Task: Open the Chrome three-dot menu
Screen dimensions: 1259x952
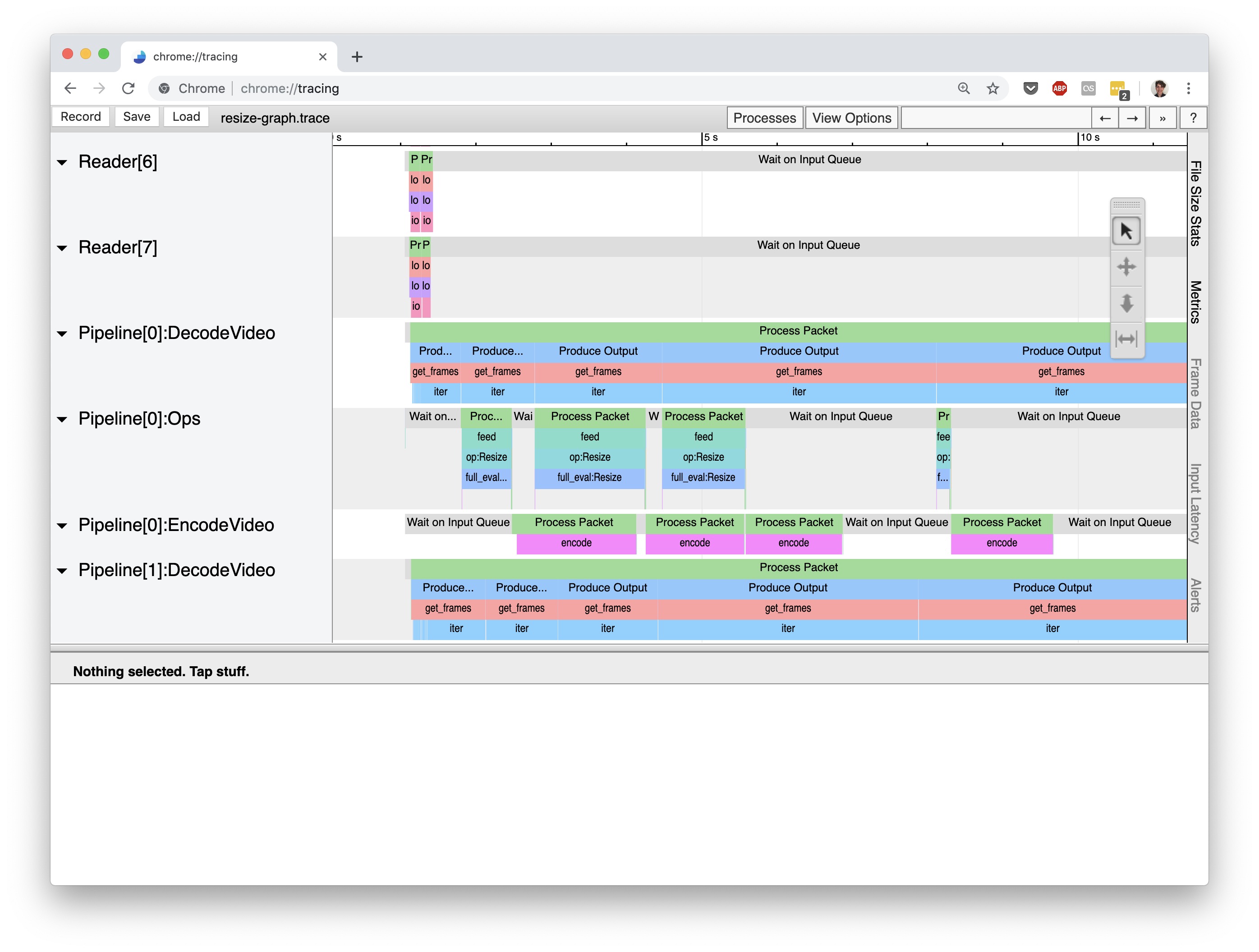Action: (1188, 88)
